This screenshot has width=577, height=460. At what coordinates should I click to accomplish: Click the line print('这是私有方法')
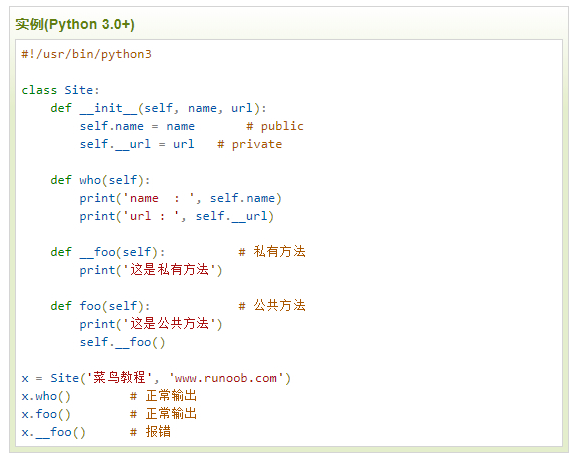pyautogui.click(x=151, y=270)
